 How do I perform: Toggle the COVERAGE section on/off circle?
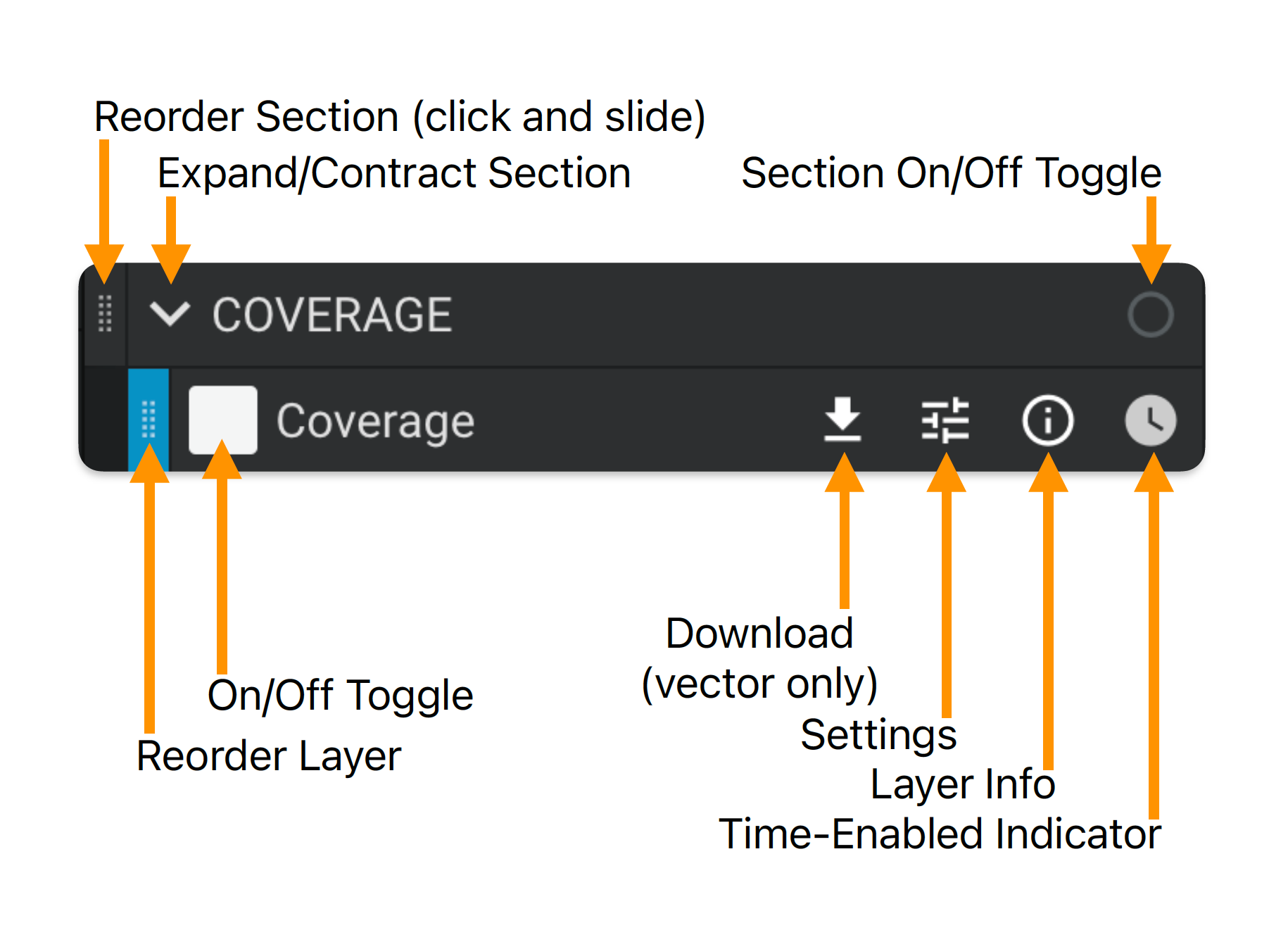(1150, 314)
